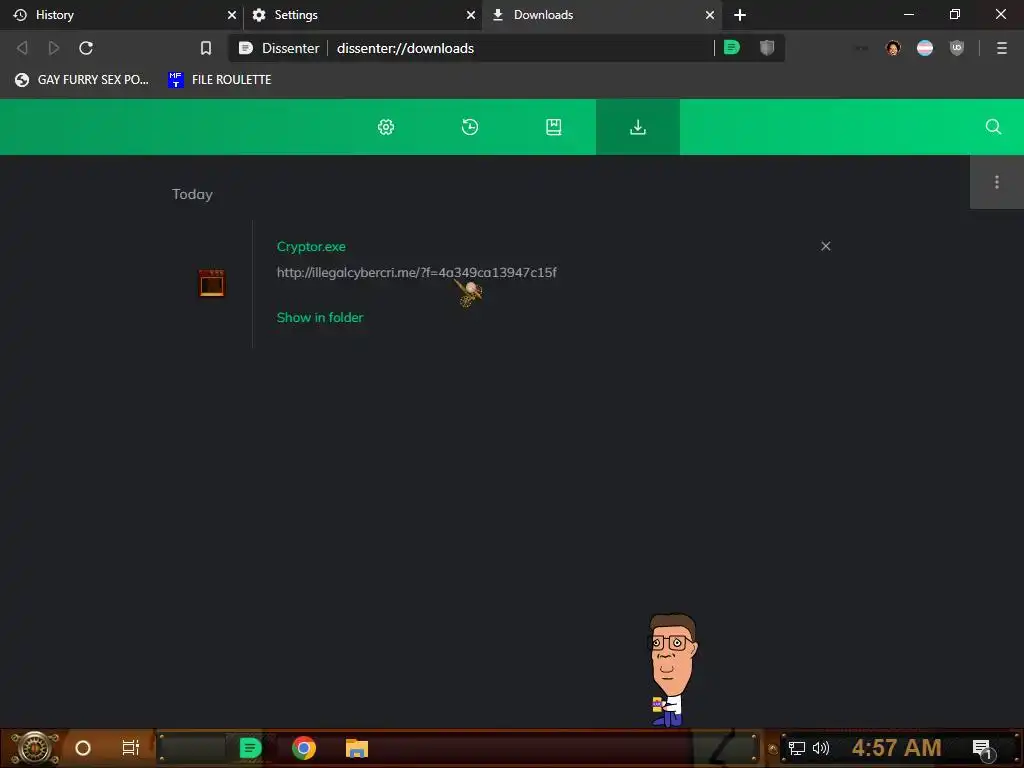Open the three-dot downloads options menu

[997, 182]
